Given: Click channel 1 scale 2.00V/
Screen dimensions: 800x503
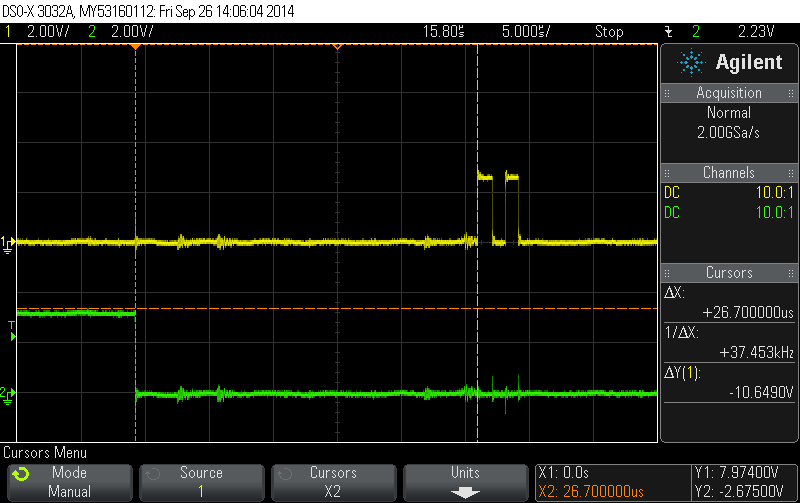Looking at the screenshot, I should click(48, 32).
